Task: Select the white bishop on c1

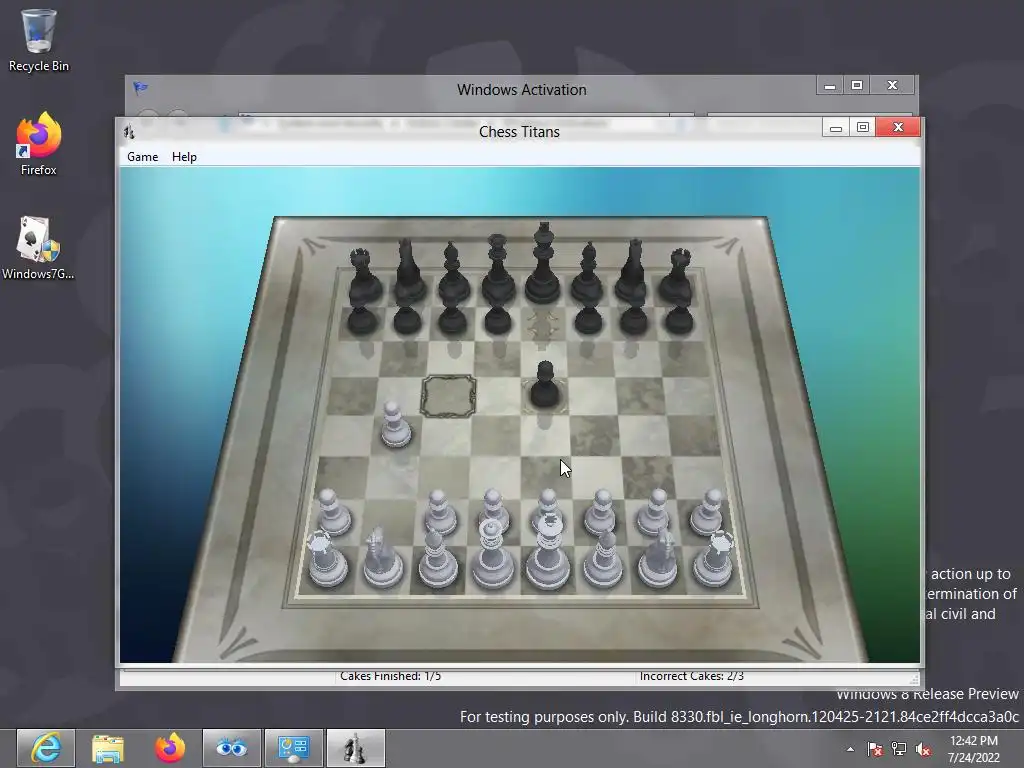Action: (437, 557)
